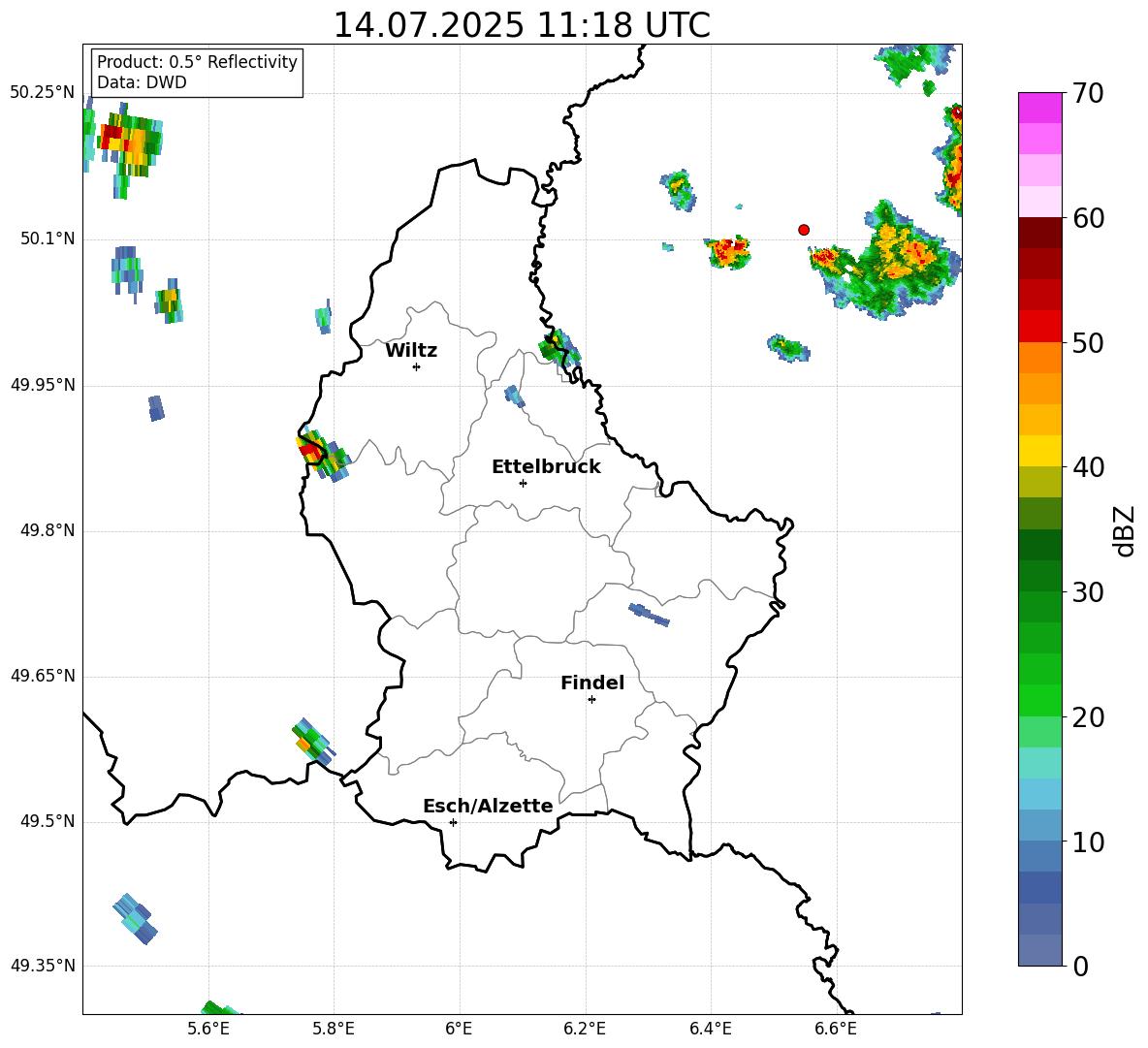Pick the yellow swatch just above the 40 tick

[x=1039, y=451]
